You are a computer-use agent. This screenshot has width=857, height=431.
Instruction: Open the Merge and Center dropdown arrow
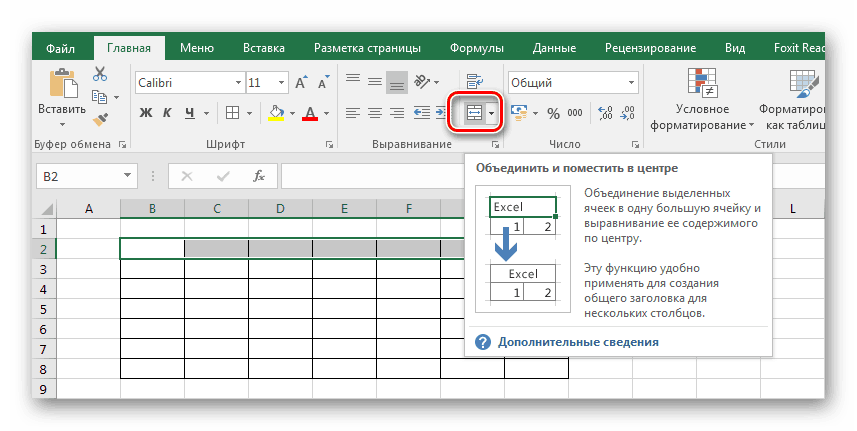point(492,113)
